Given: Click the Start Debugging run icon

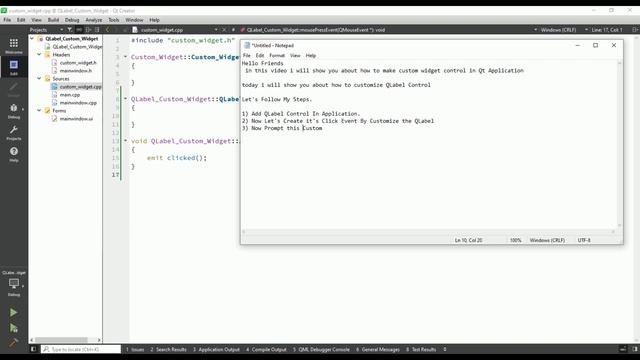Looking at the screenshot, I should coord(13,328).
